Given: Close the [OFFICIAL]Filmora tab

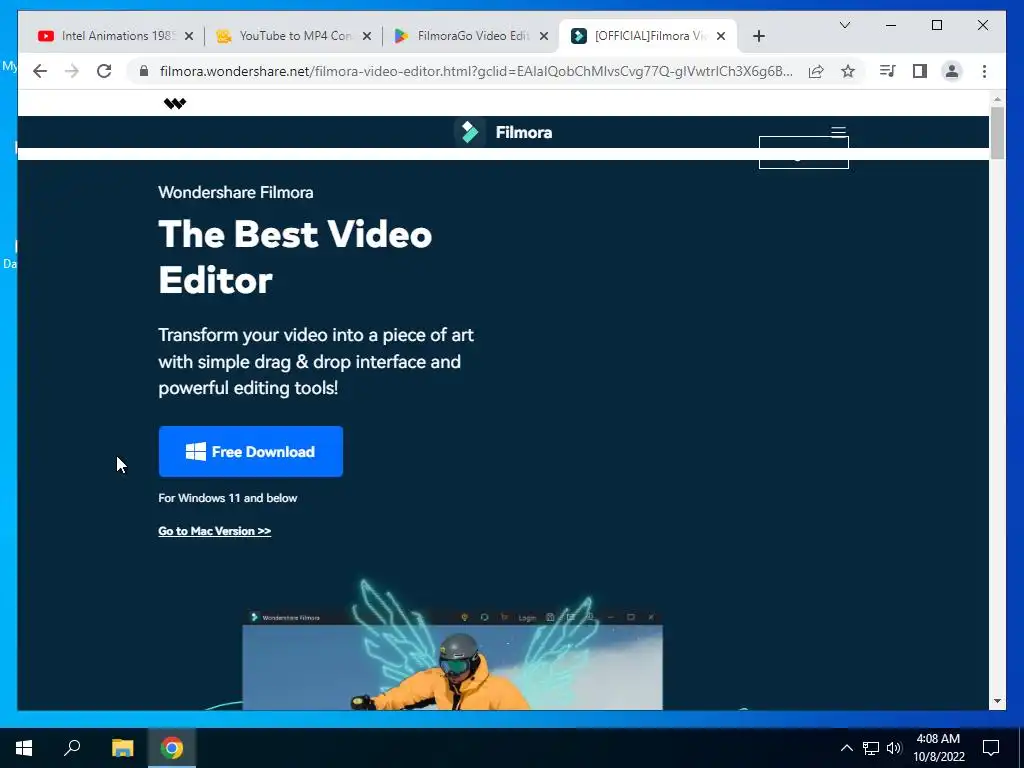Looking at the screenshot, I should tap(721, 36).
